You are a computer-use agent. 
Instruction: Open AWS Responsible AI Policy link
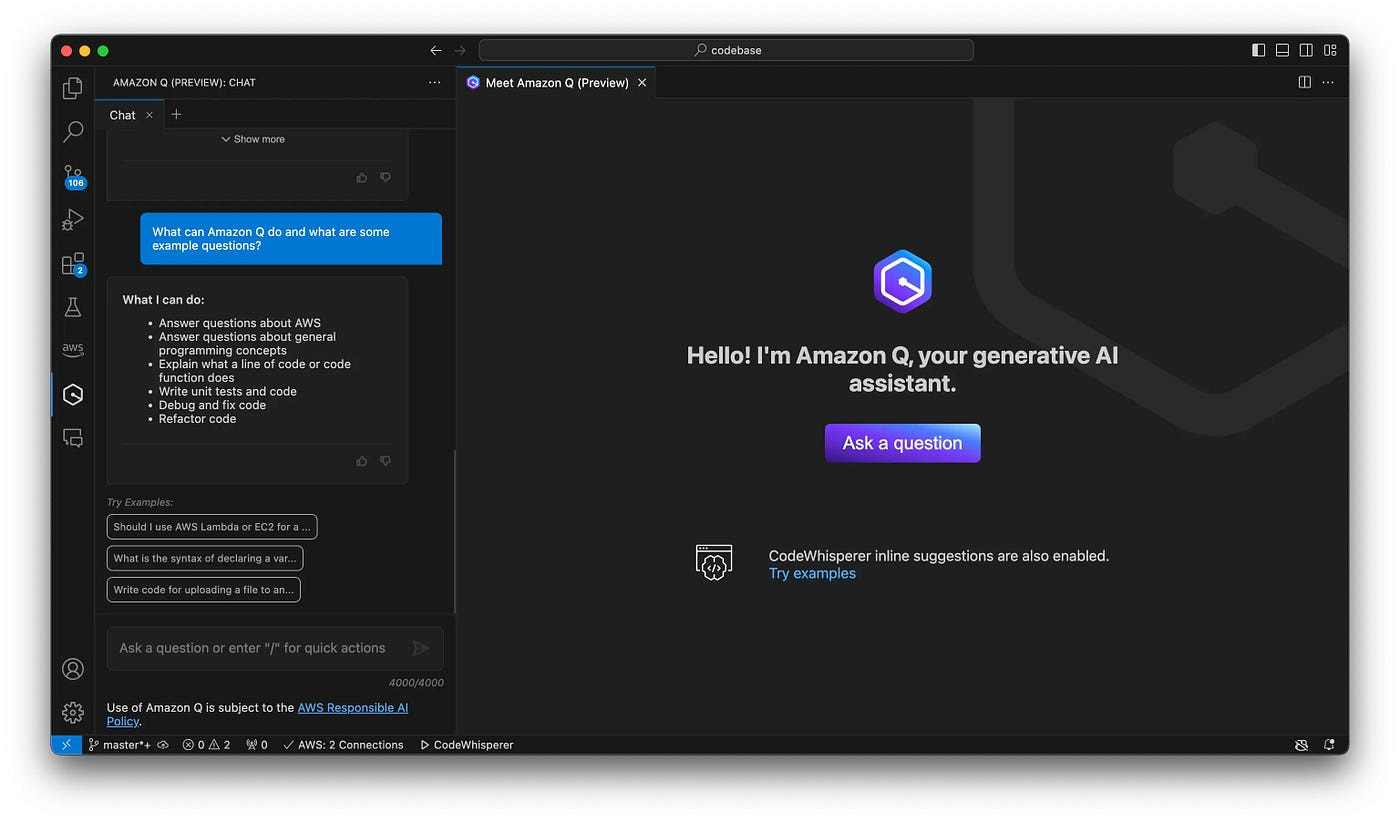[257, 714]
